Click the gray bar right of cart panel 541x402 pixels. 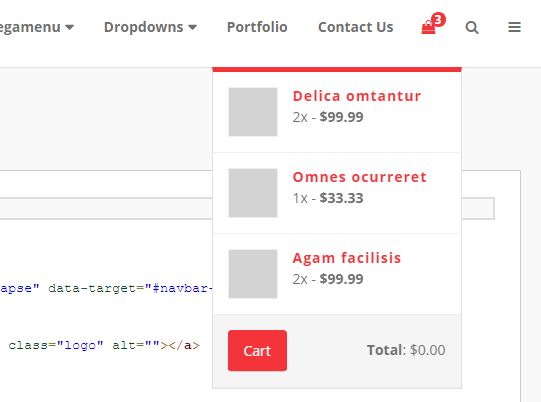[x=478, y=208]
